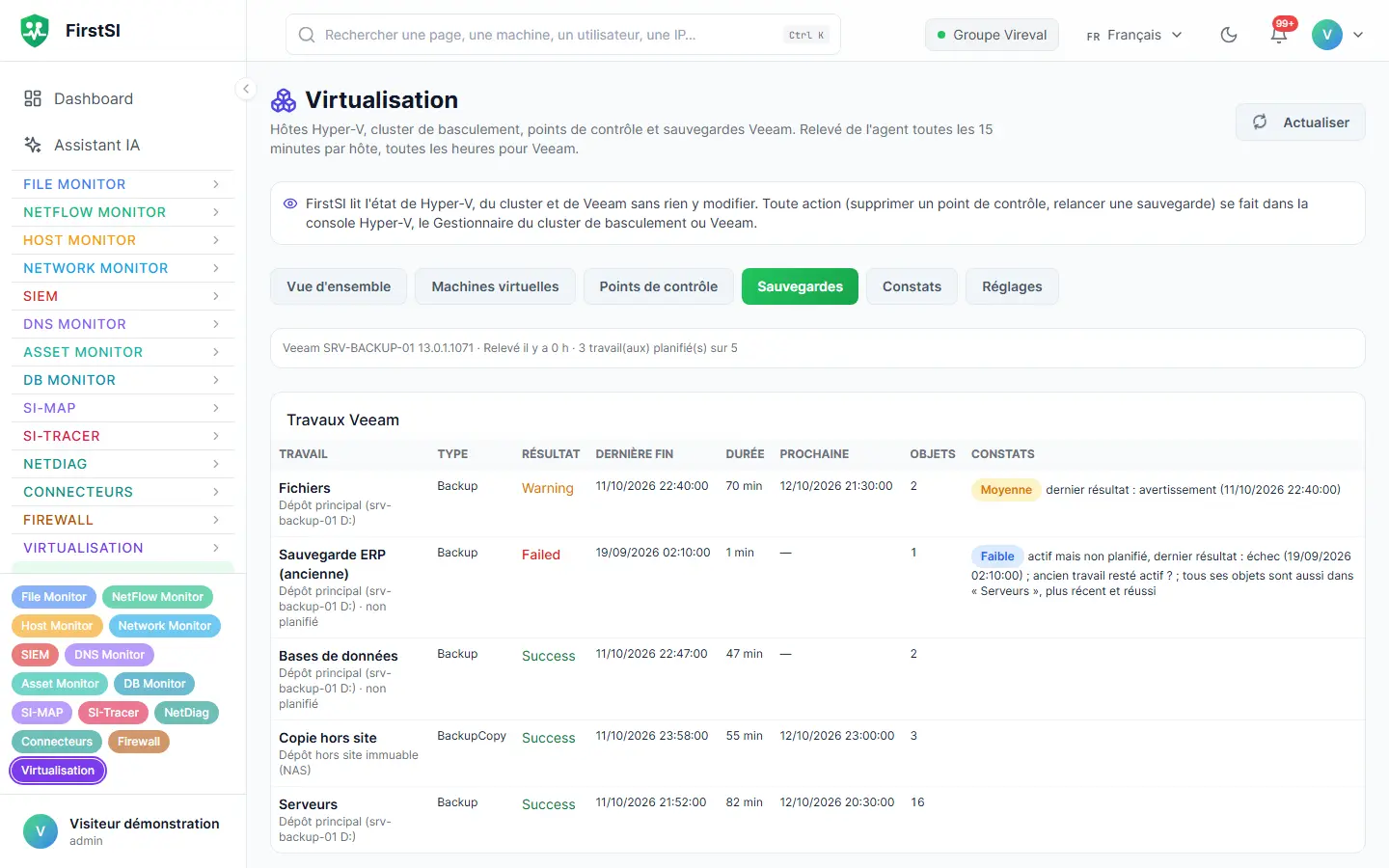Viewport: 1389px width, 868px height.
Task: Click the SIEM red pill
Action: click(x=35, y=655)
